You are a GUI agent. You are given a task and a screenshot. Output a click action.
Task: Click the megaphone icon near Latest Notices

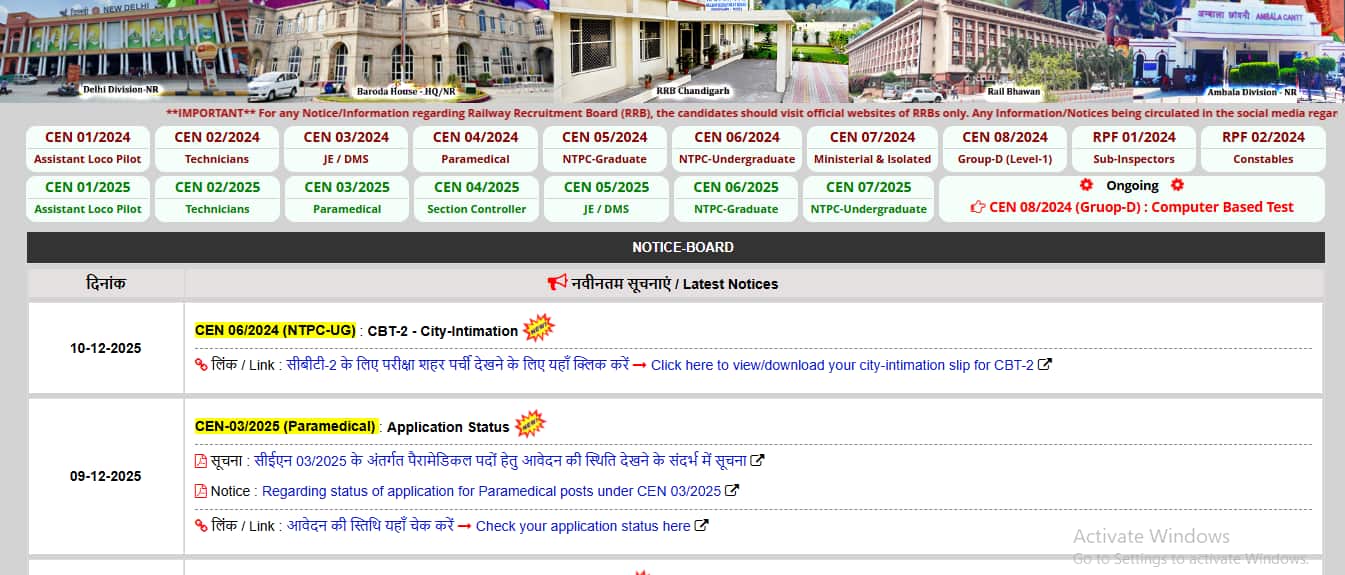point(557,283)
